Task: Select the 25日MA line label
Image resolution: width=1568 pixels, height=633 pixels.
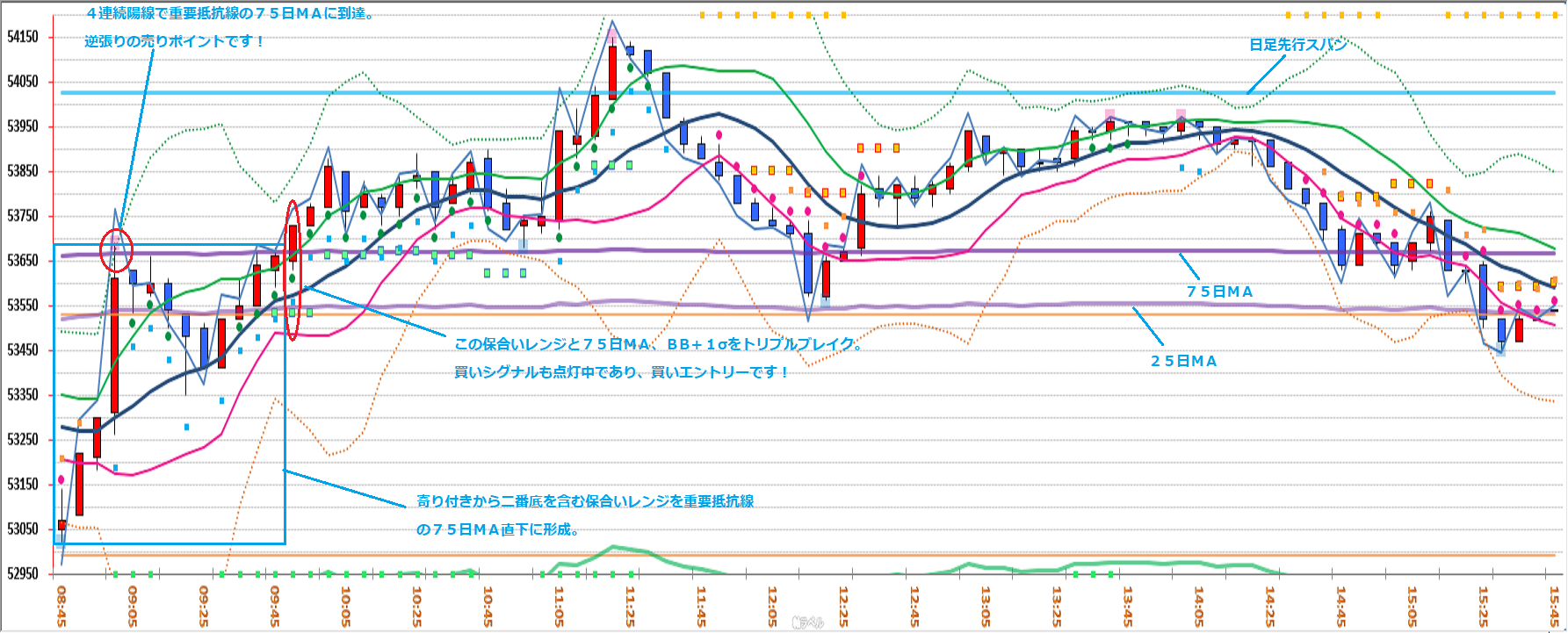Action: 1183,361
